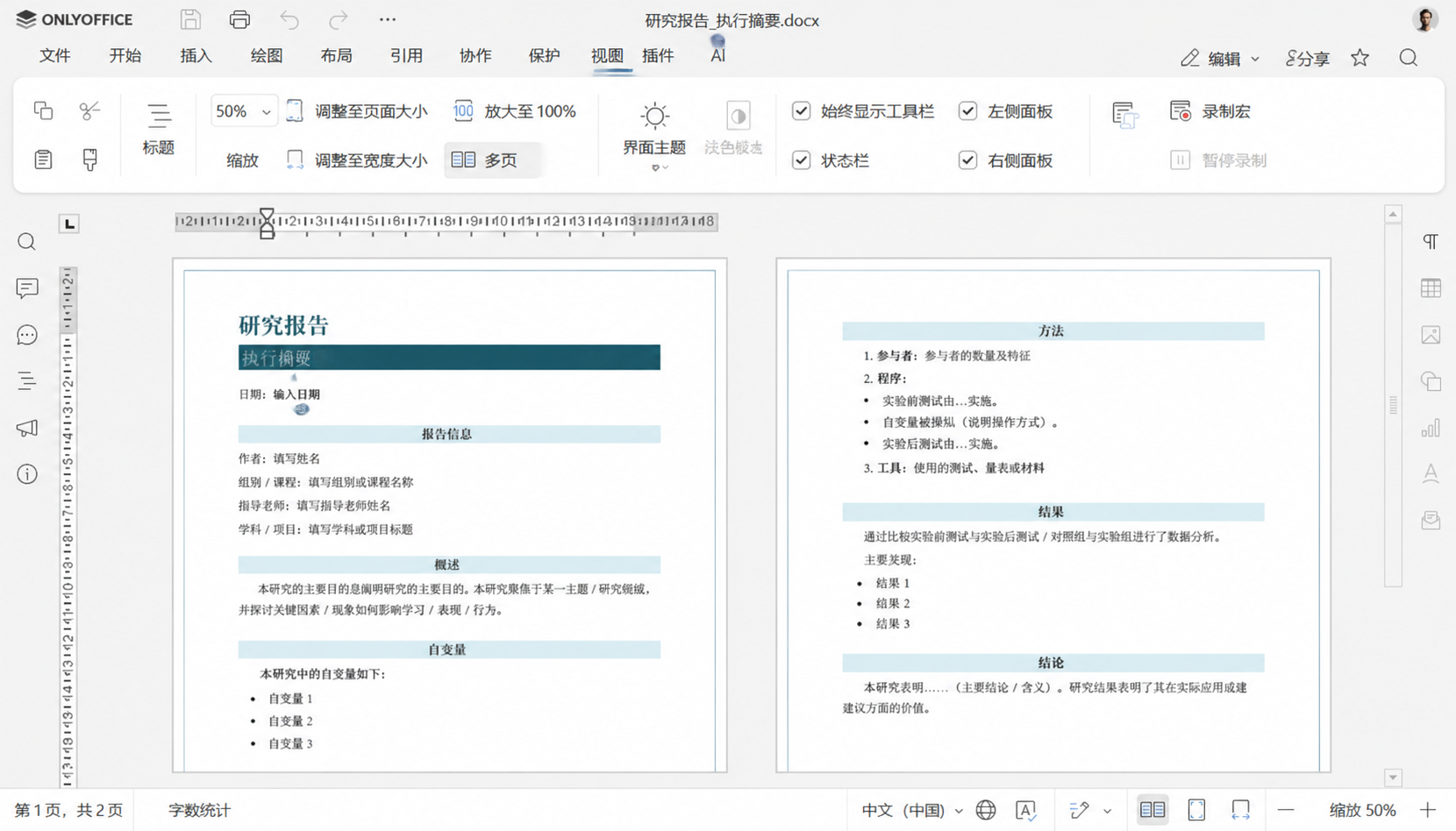The height and width of the screenshot is (831, 1456).
Task: Click the search magnifier at top right
Action: (x=1409, y=58)
